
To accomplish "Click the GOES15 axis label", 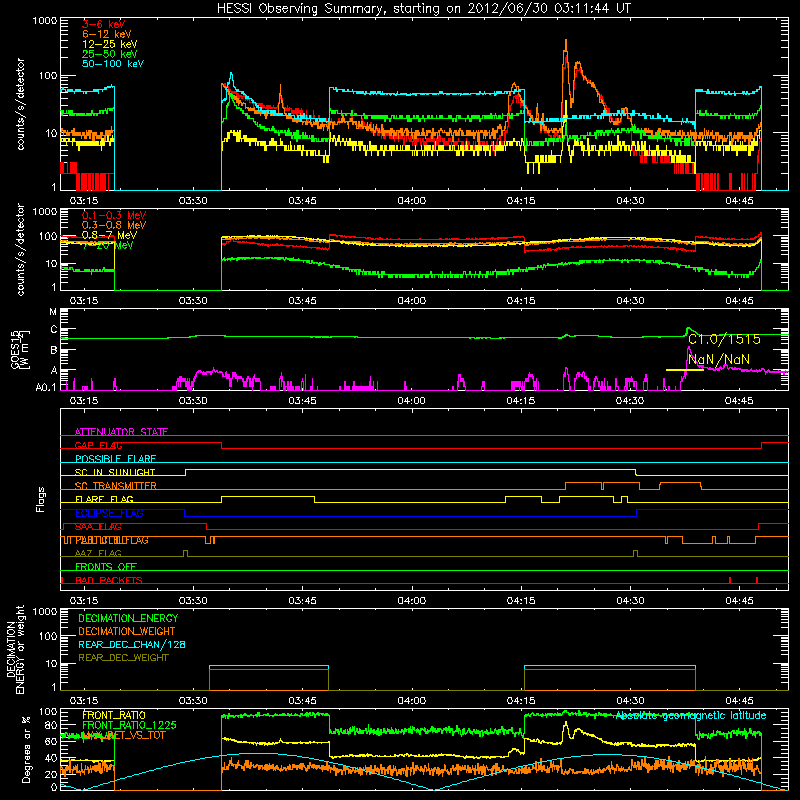I will pos(19,349).
